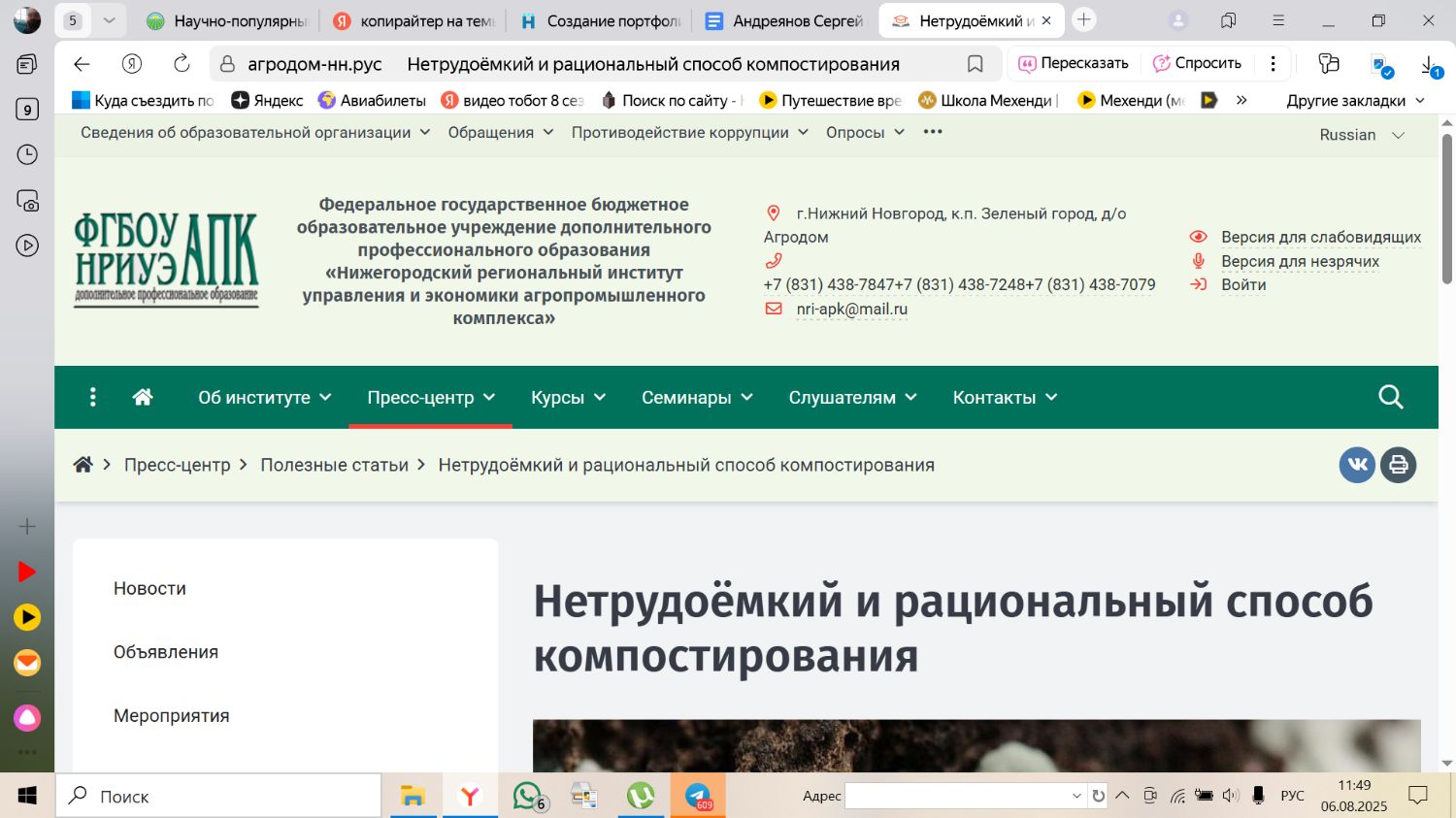Expand the «Курсы» dropdown menu

coord(568,398)
